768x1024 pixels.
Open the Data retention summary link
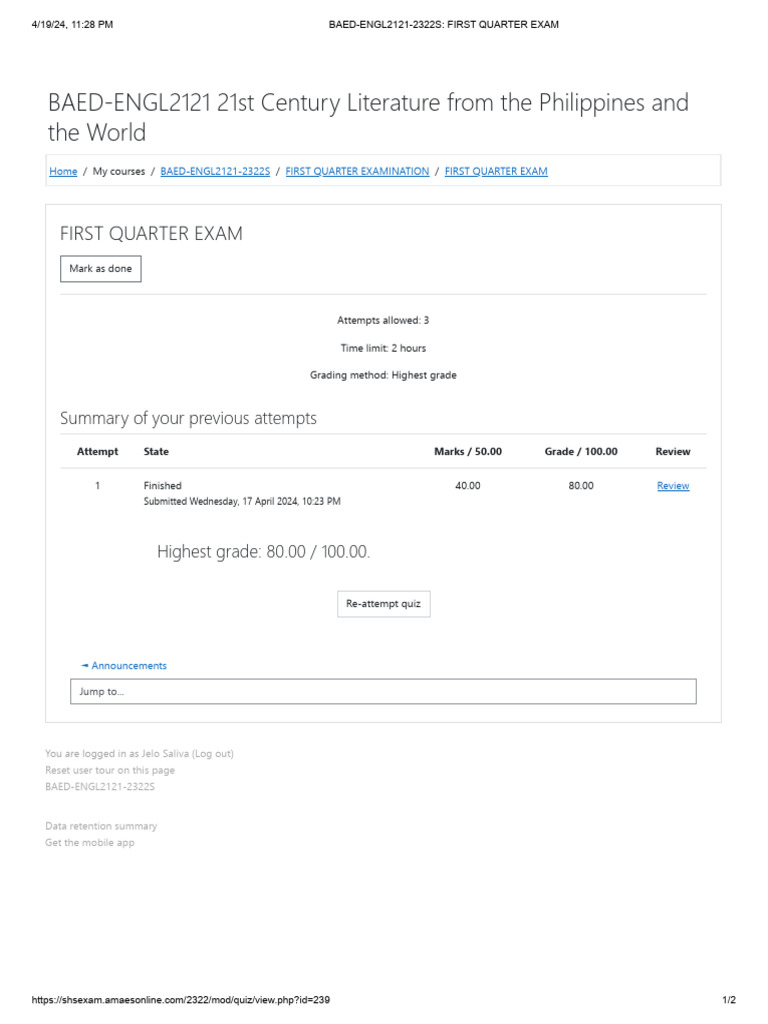tap(101, 826)
